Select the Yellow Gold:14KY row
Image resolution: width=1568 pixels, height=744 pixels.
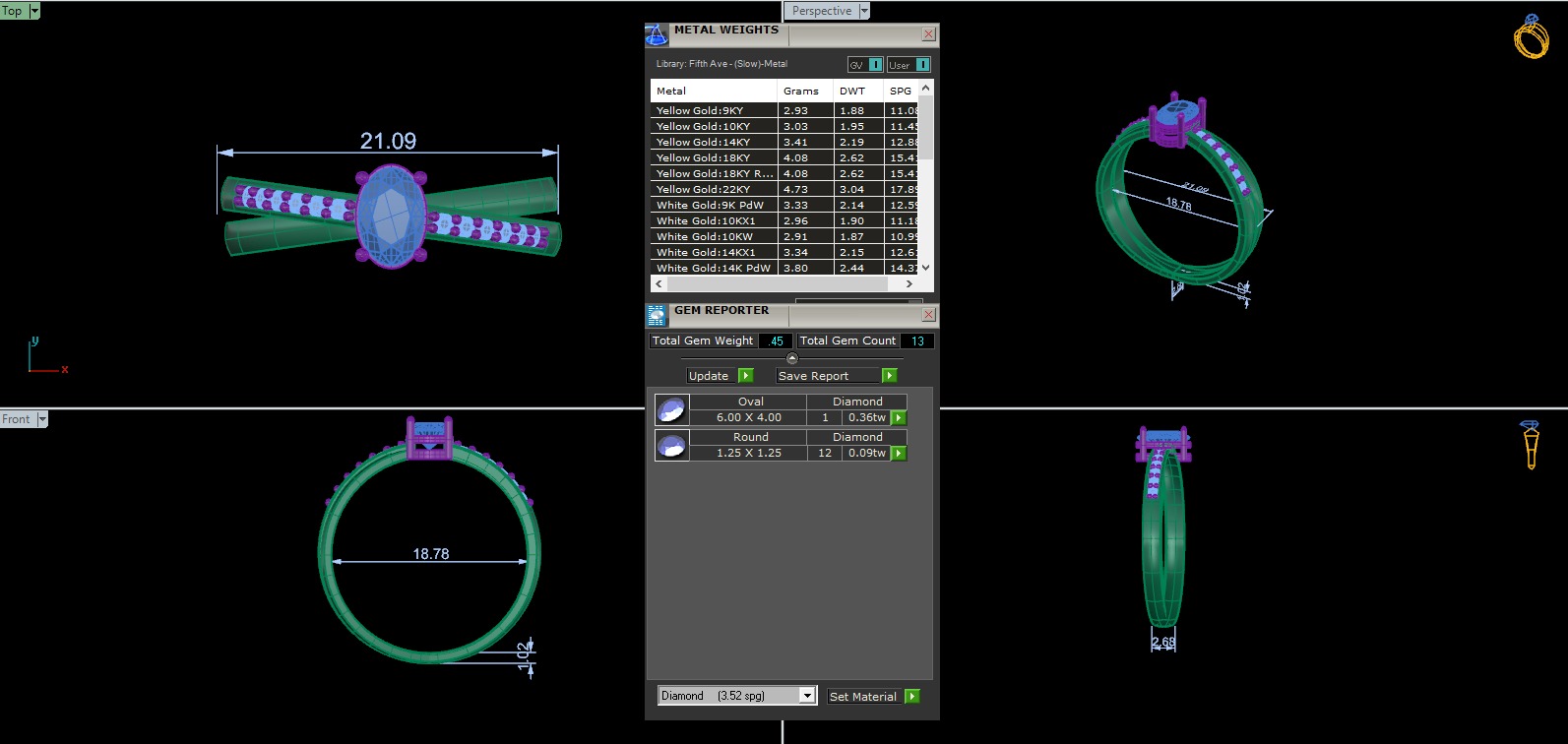tap(784, 142)
